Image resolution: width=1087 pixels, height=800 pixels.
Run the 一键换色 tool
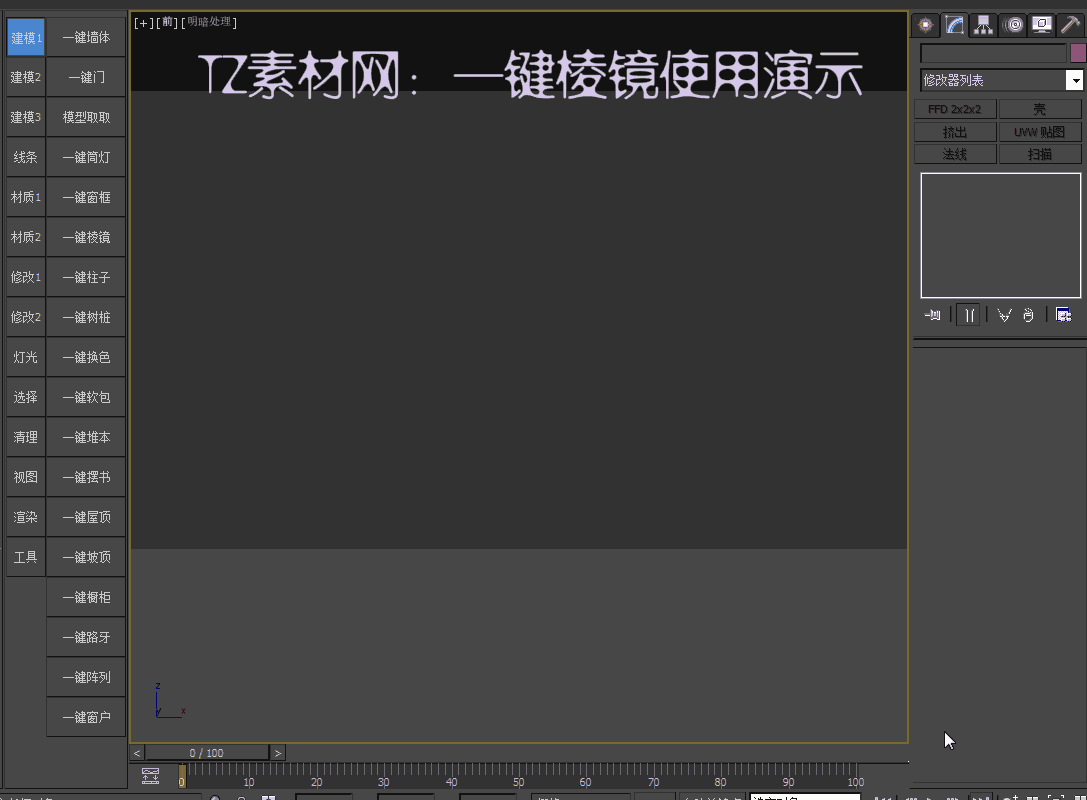click(86, 357)
